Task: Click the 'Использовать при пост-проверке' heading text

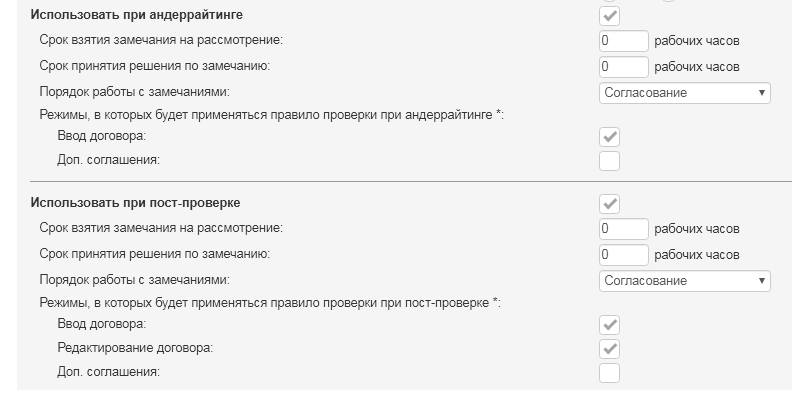Action: tap(135, 203)
